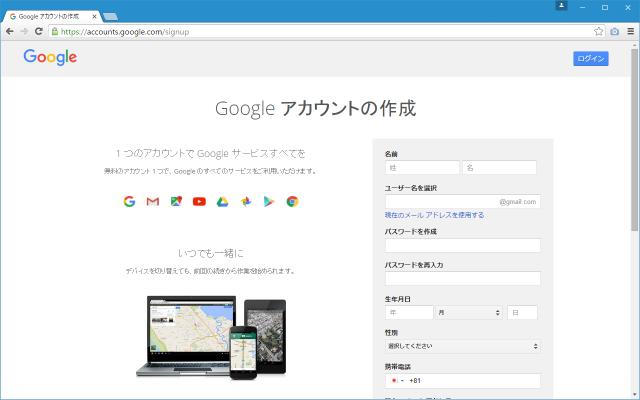Click the Gmail icon
This screenshot has width=640, height=400.
click(x=152, y=201)
